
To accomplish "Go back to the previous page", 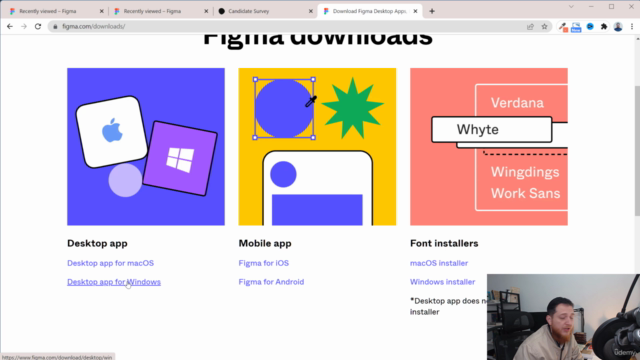I will 10,27.
